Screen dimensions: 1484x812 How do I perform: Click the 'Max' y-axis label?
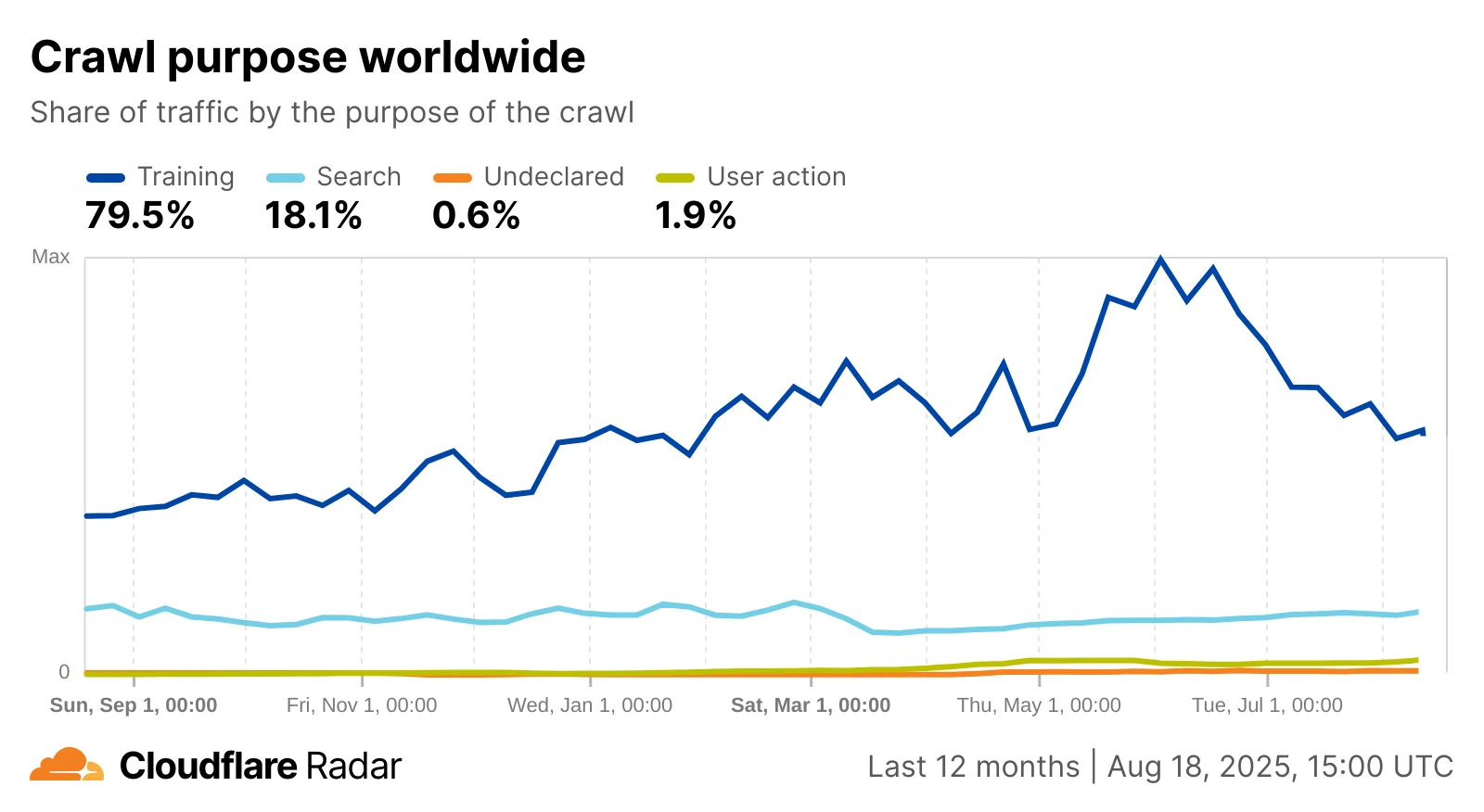point(51,257)
